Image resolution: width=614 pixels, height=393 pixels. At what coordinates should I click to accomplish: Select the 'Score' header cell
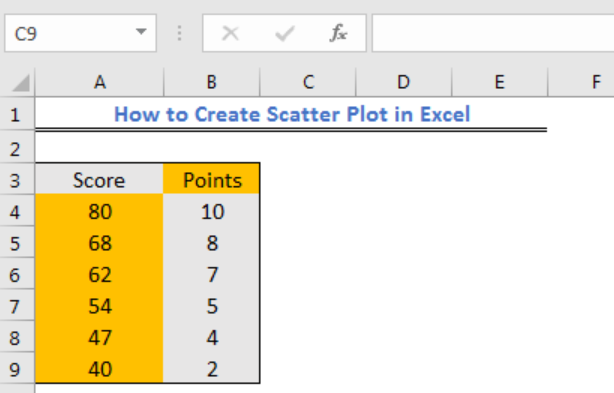(99, 179)
